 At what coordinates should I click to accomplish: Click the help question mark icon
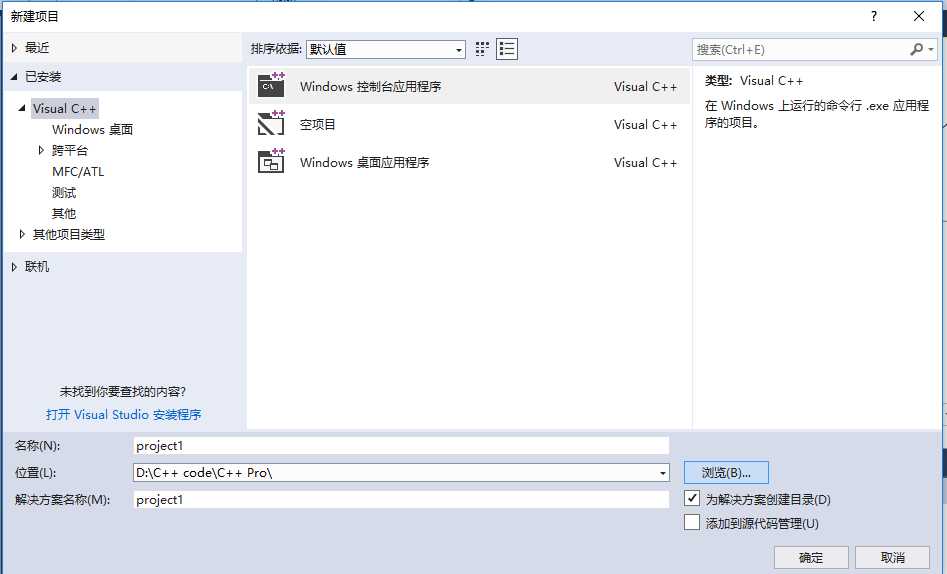coord(873,16)
